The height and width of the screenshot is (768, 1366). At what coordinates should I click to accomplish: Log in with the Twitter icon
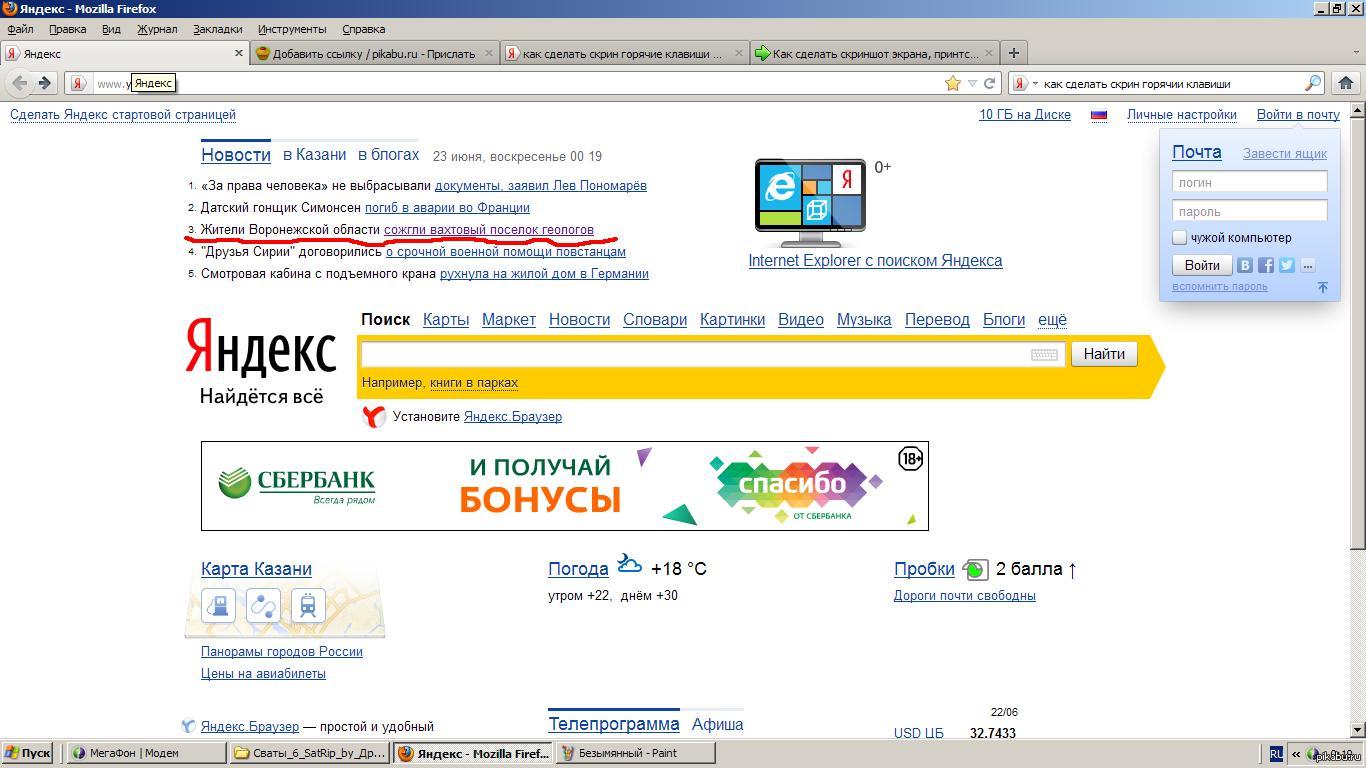tap(1287, 265)
